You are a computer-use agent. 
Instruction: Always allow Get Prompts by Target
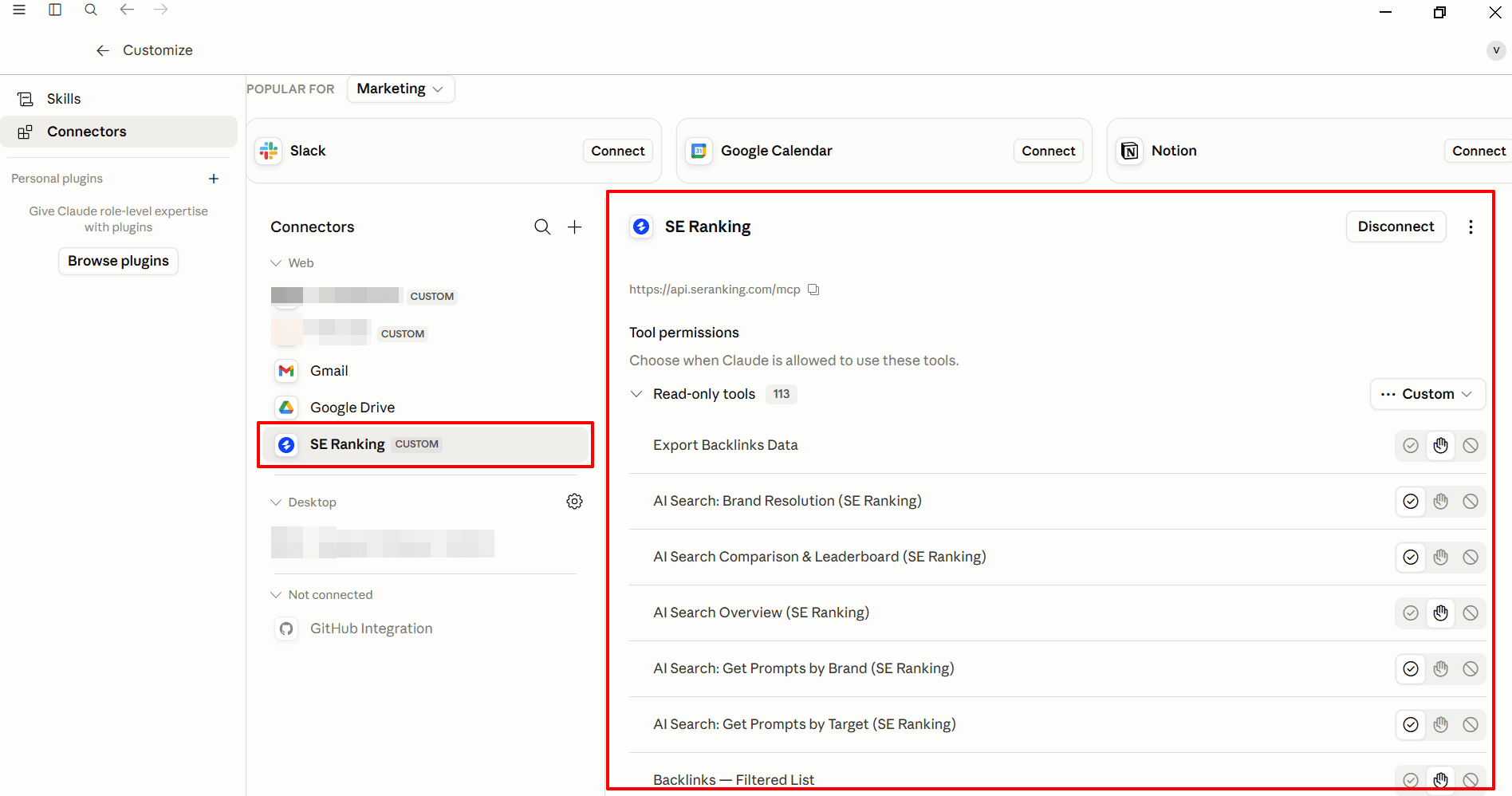coord(1411,725)
